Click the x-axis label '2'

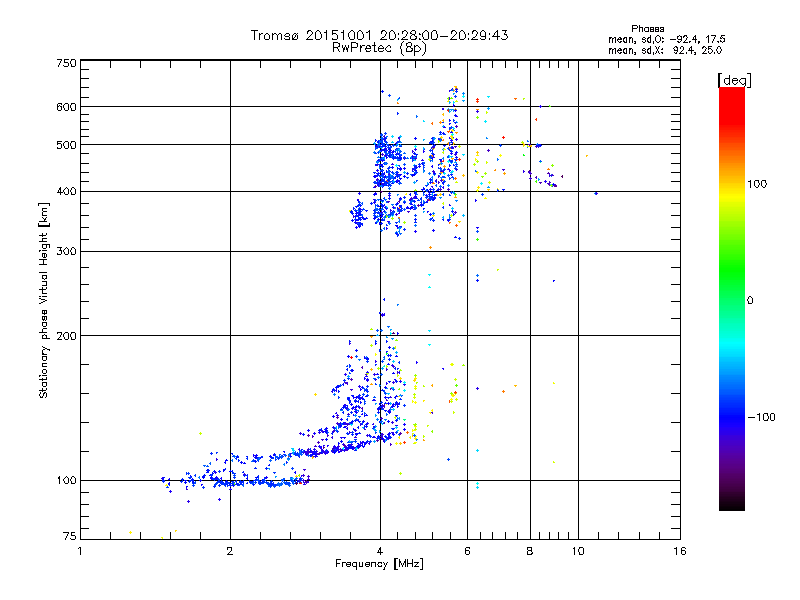[x=230, y=551]
